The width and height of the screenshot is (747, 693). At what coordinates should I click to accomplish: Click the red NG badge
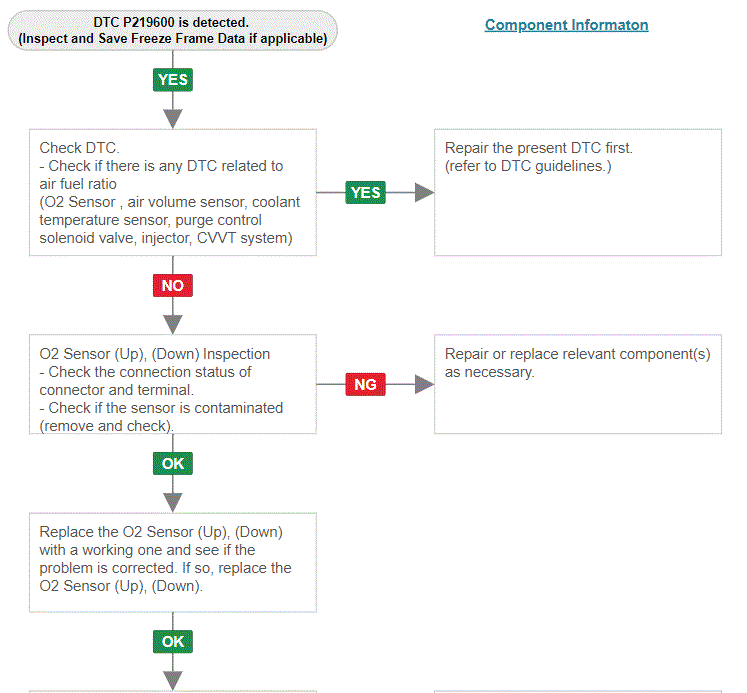[365, 384]
